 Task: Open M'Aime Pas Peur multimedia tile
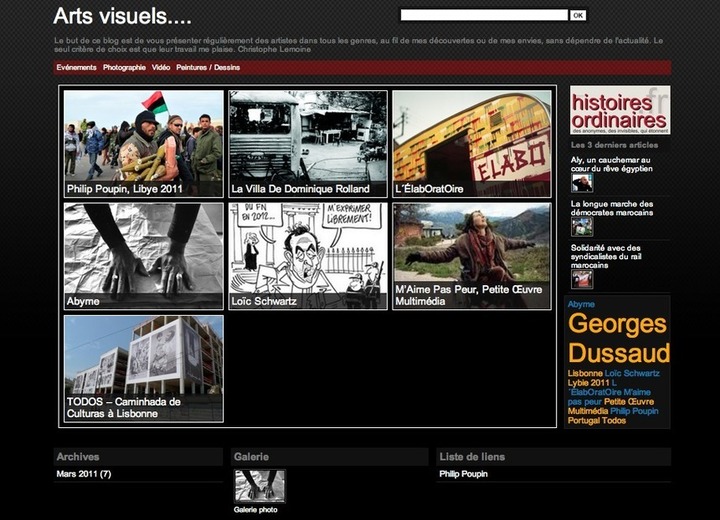pos(471,256)
